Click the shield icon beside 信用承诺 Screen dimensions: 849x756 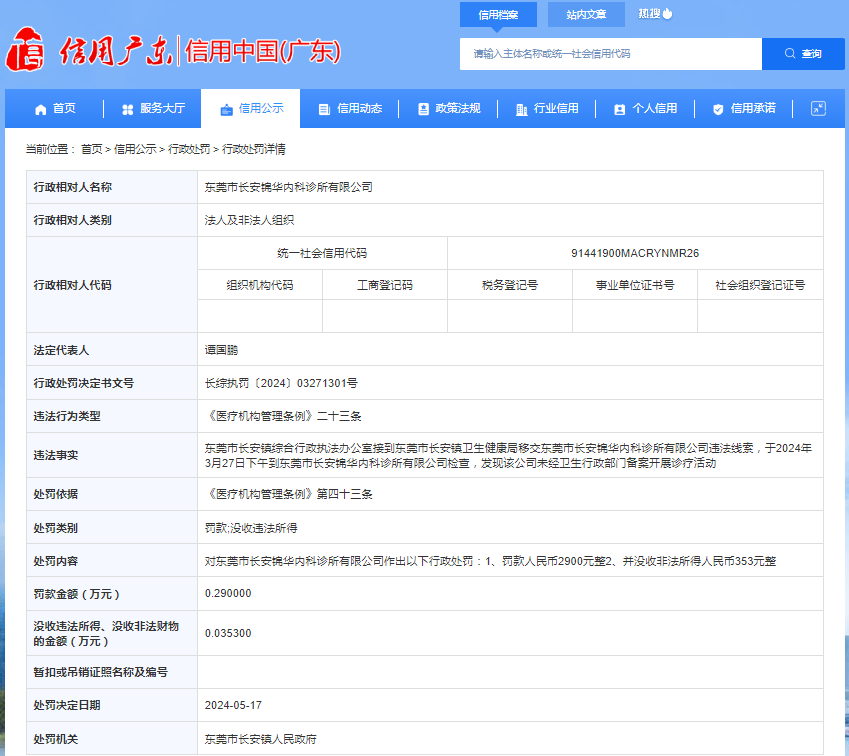718,109
